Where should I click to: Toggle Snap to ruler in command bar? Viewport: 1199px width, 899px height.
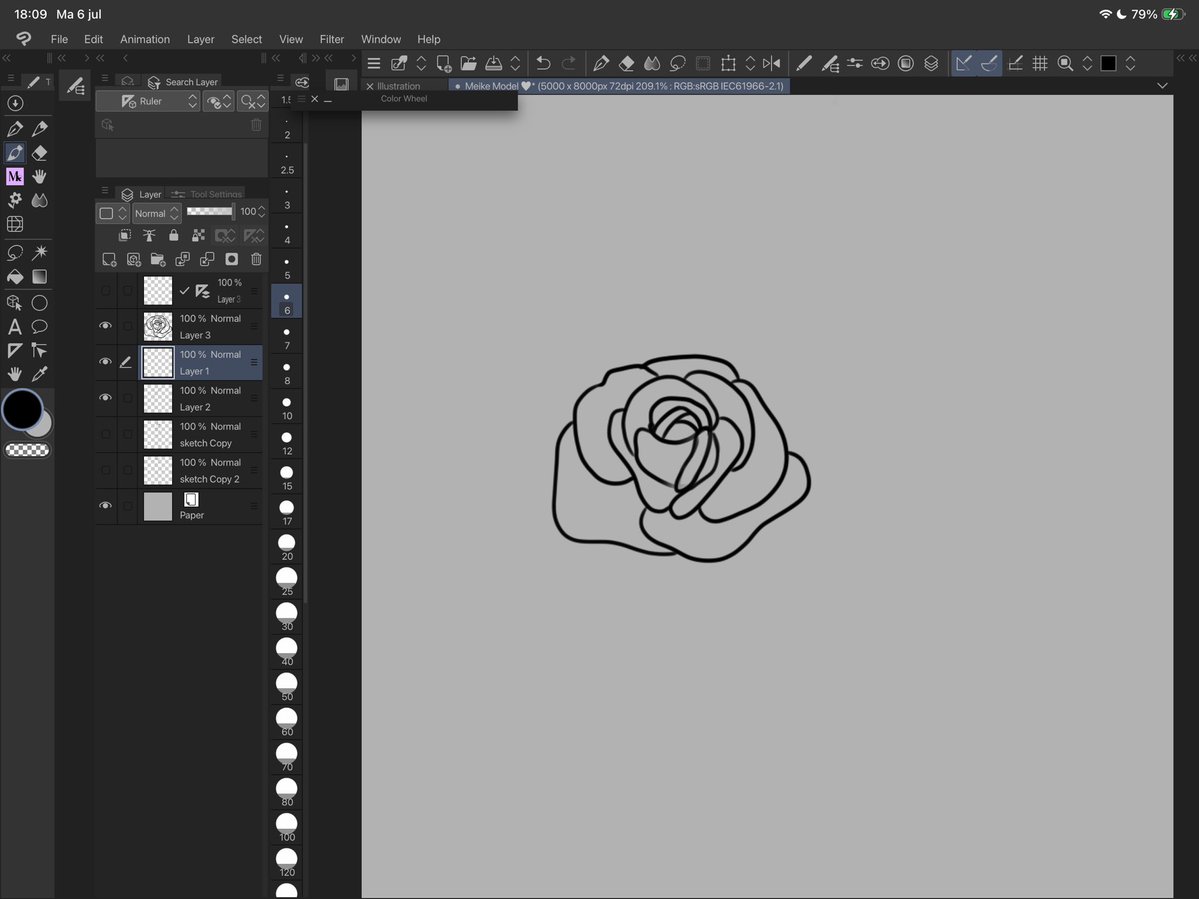[963, 63]
